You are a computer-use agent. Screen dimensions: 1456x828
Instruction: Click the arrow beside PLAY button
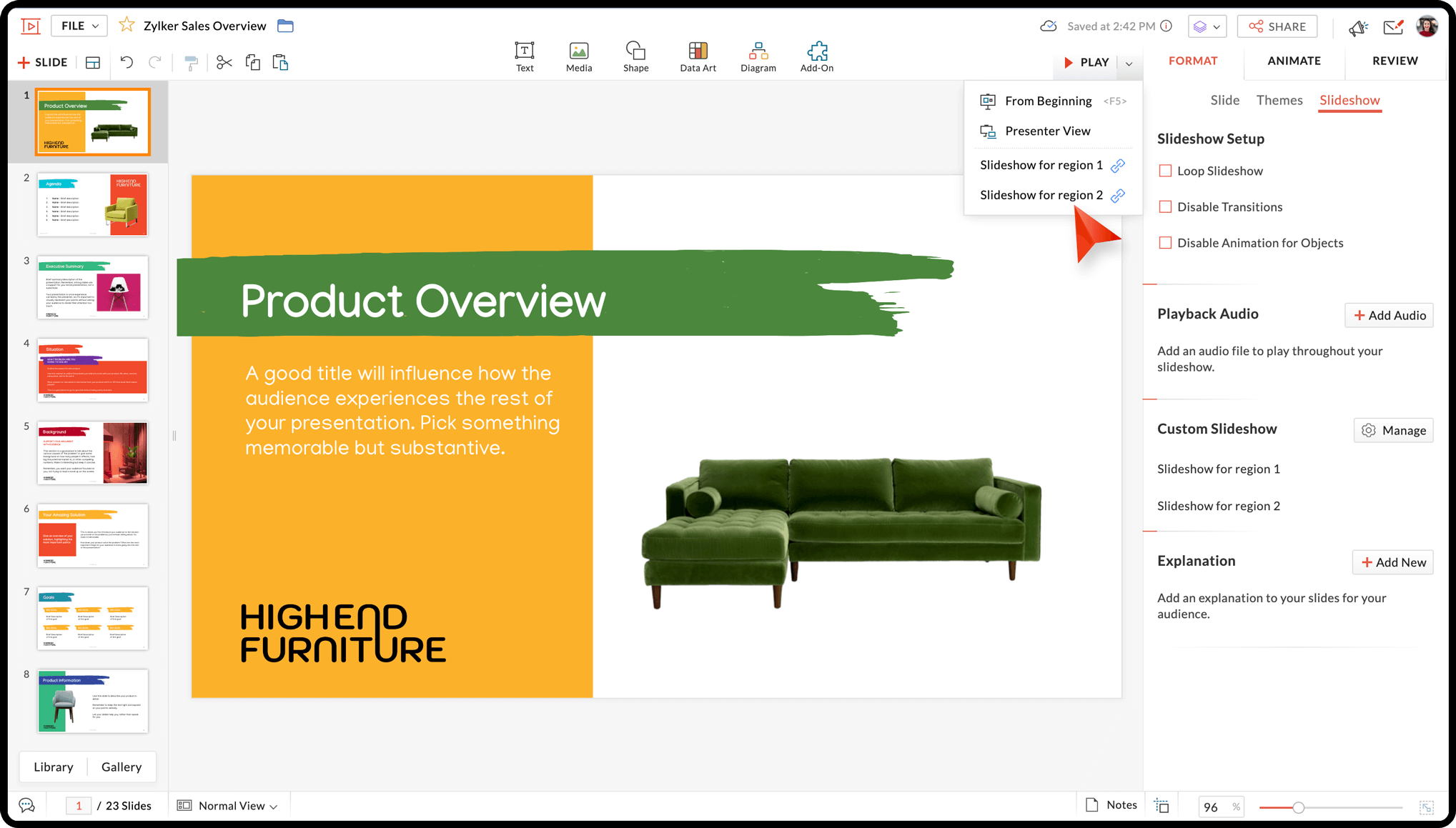1129,63
